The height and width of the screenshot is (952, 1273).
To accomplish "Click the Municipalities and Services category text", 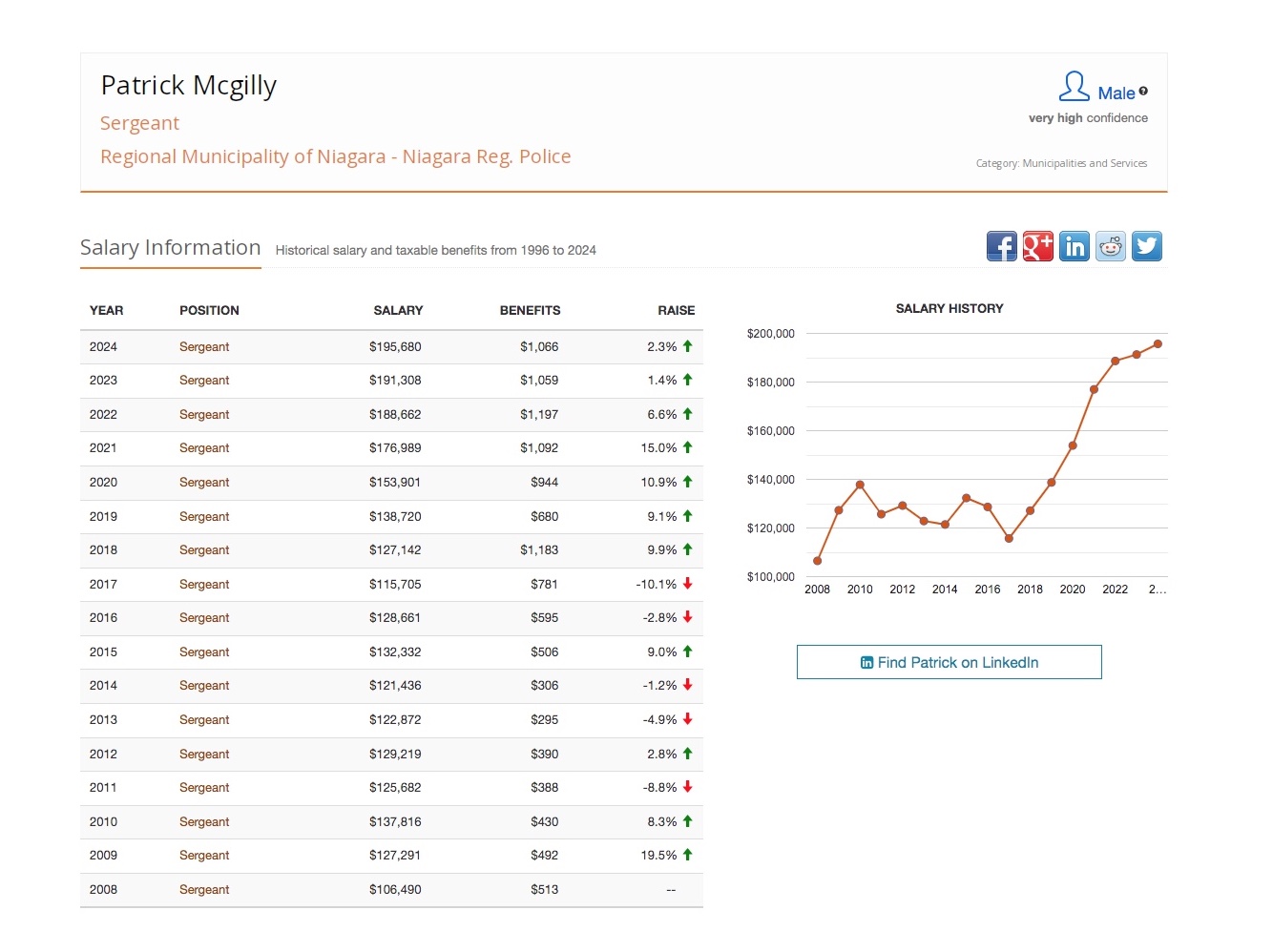I will [1084, 164].
